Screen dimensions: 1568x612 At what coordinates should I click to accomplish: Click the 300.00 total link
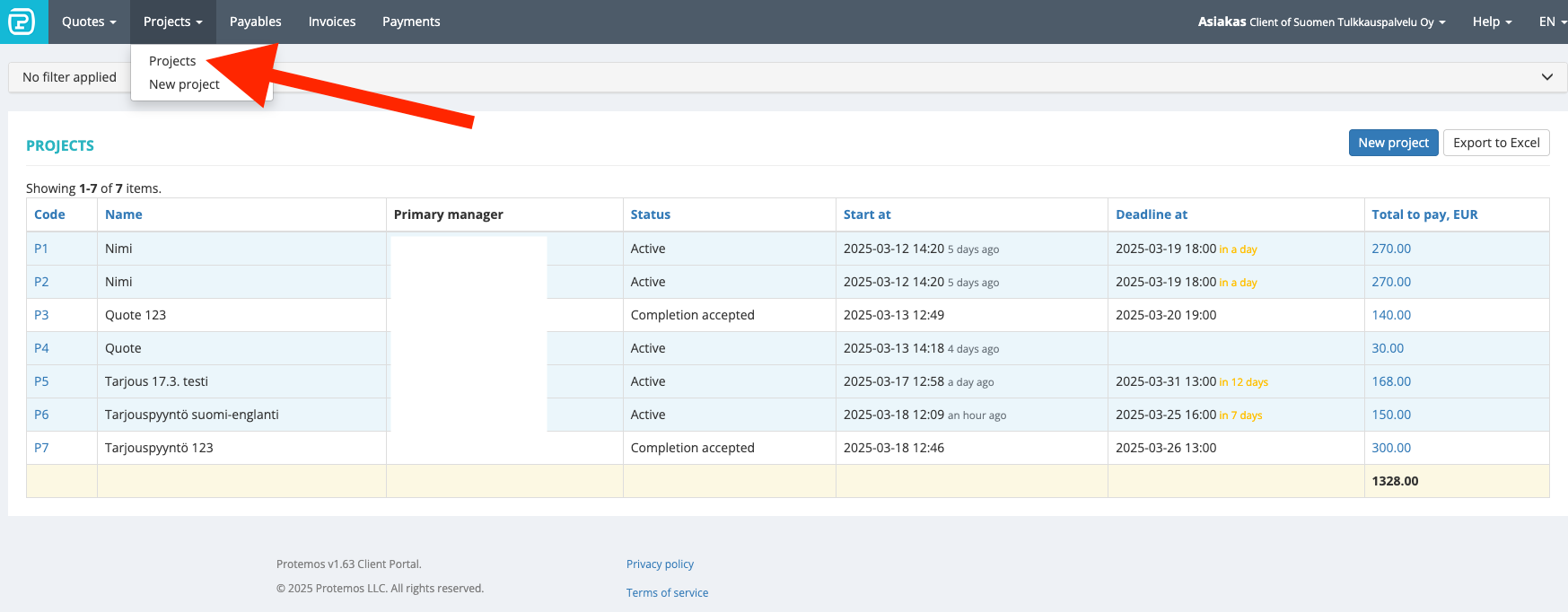1391,448
